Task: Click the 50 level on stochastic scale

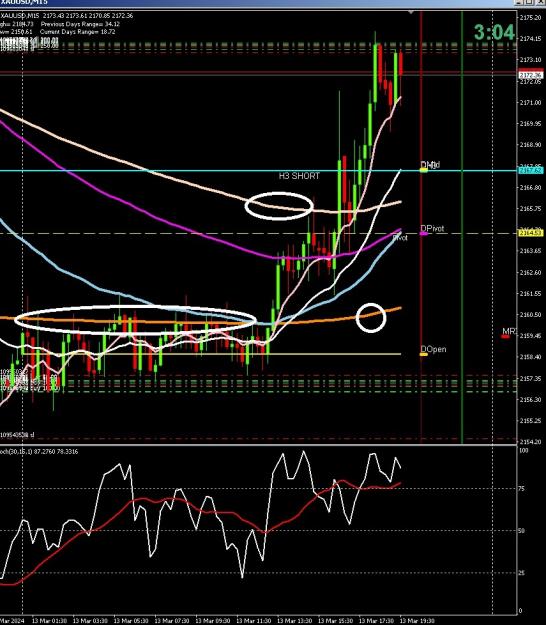Action: tap(523, 531)
